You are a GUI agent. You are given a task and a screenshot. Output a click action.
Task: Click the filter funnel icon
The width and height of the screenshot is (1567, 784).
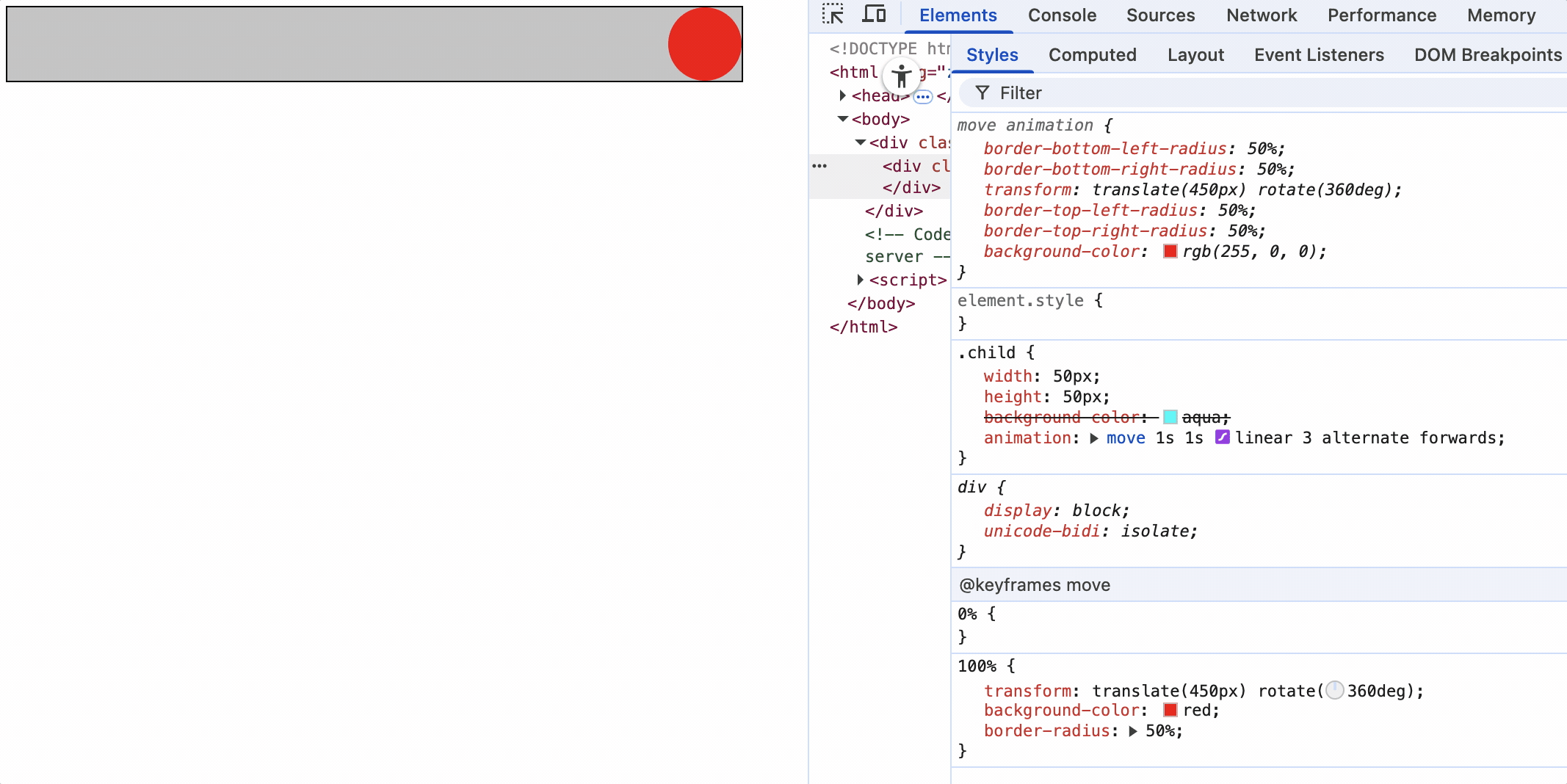(x=982, y=92)
